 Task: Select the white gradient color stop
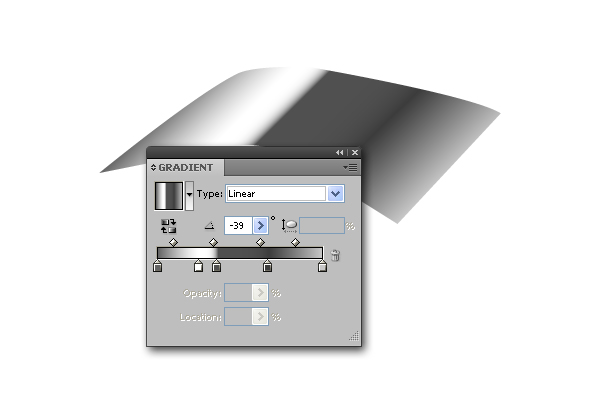coord(198,266)
